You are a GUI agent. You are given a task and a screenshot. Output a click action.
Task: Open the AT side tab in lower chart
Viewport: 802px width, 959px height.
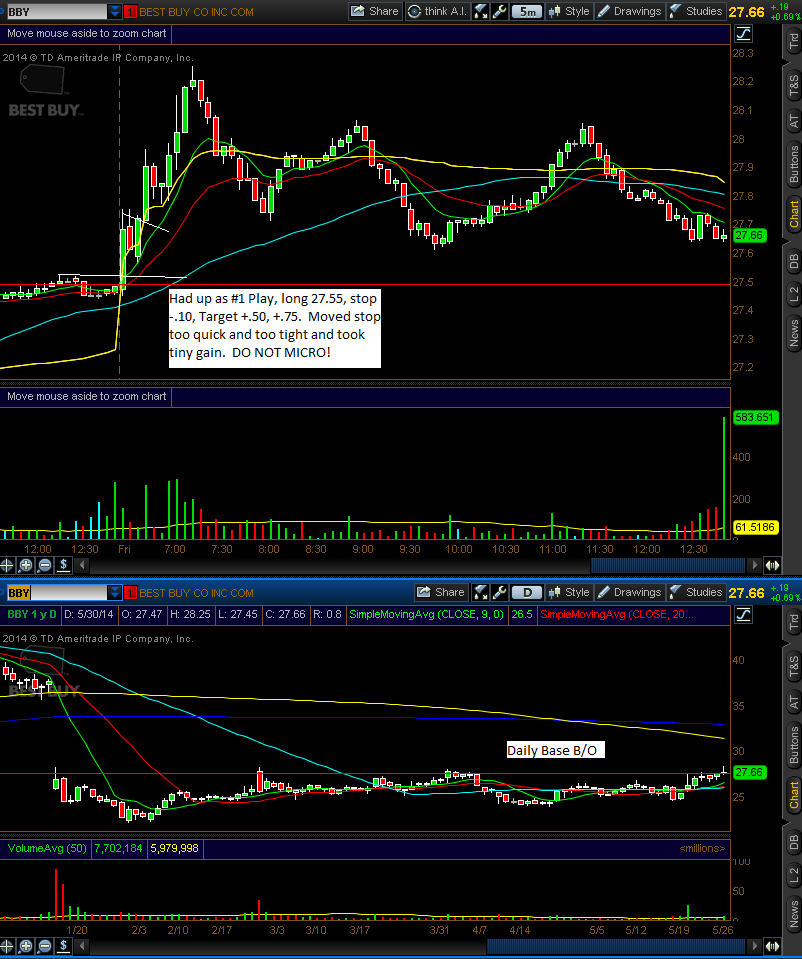point(793,702)
